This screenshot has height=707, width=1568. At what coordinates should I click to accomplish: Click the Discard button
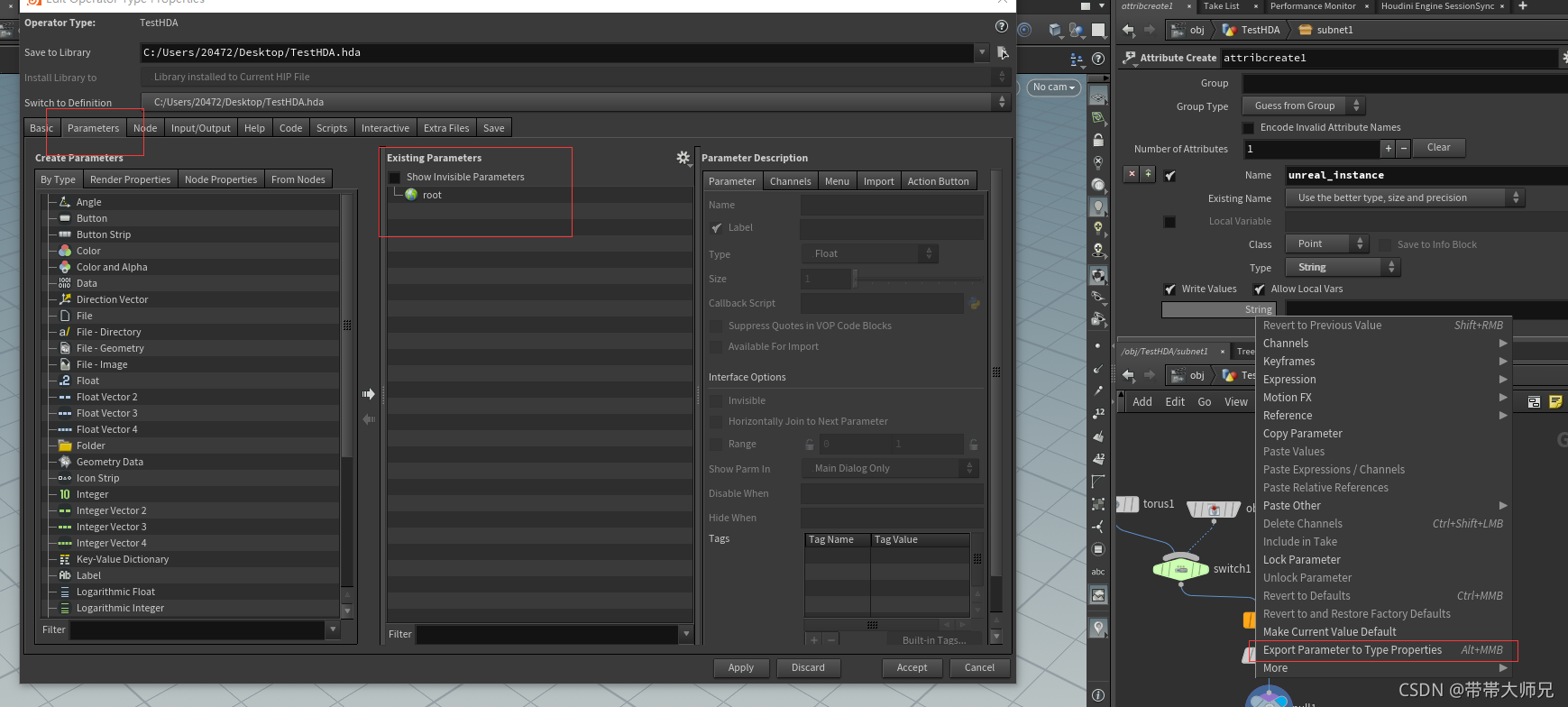pyautogui.click(x=808, y=668)
